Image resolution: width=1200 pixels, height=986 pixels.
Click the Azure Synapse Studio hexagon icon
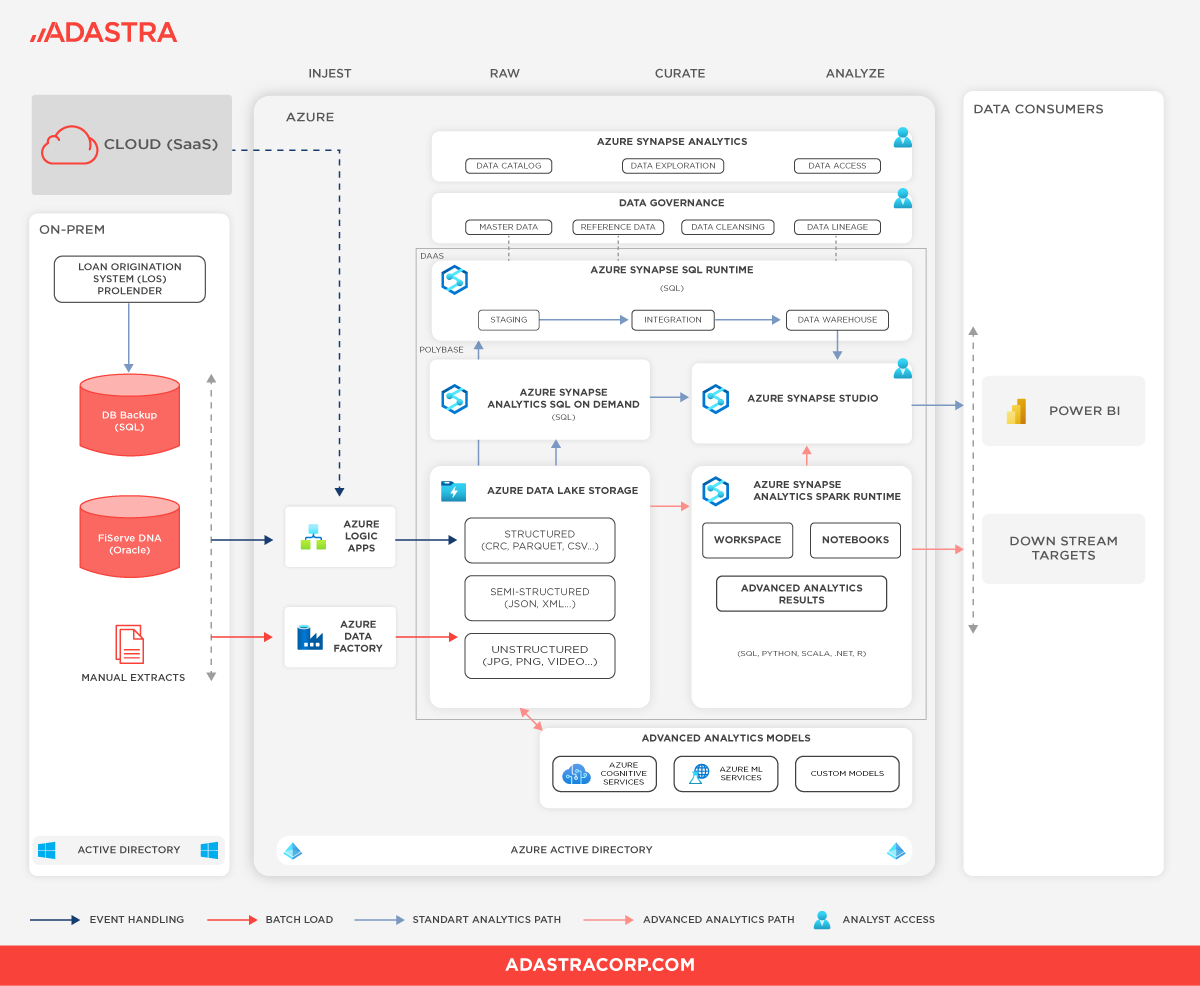point(716,398)
